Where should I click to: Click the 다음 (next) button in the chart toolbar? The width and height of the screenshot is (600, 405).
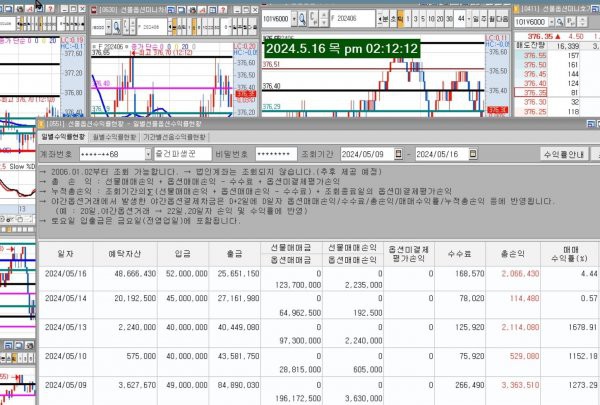tap(502, 19)
